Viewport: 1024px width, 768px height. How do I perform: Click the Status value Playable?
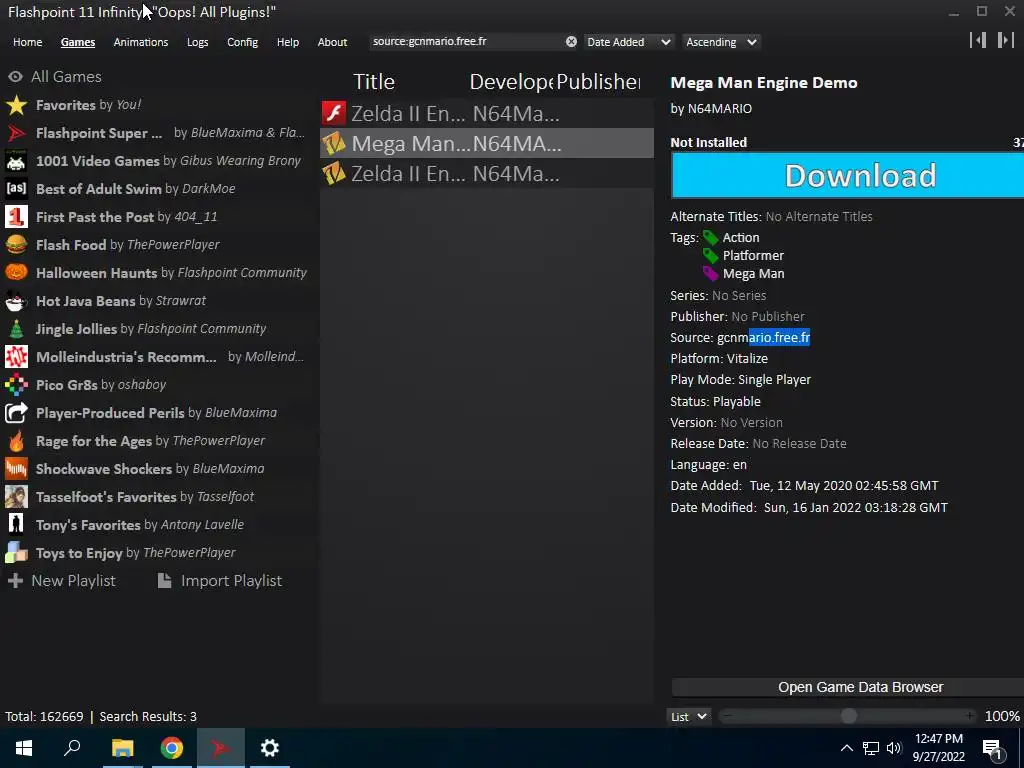tap(737, 402)
